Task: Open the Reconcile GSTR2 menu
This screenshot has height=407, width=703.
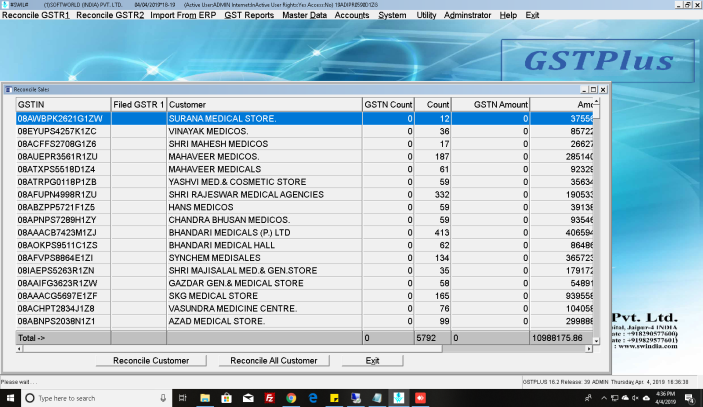Action: pyautogui.click(x=110, y=15)
